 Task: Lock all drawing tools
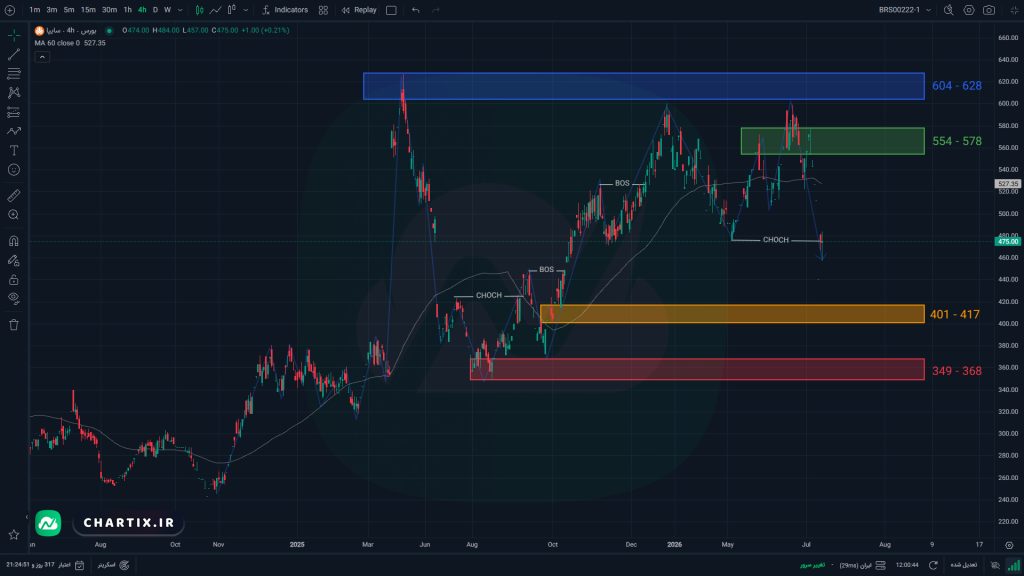pyautogui.click(x=14, y=280)
